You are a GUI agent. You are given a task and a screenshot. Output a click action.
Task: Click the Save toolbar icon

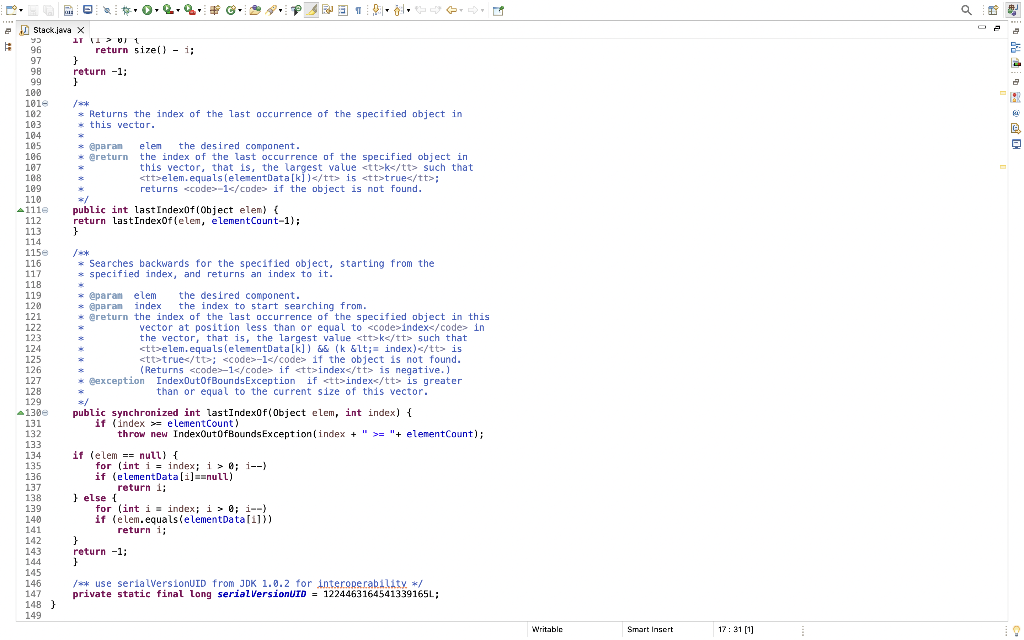click(33, 10)
